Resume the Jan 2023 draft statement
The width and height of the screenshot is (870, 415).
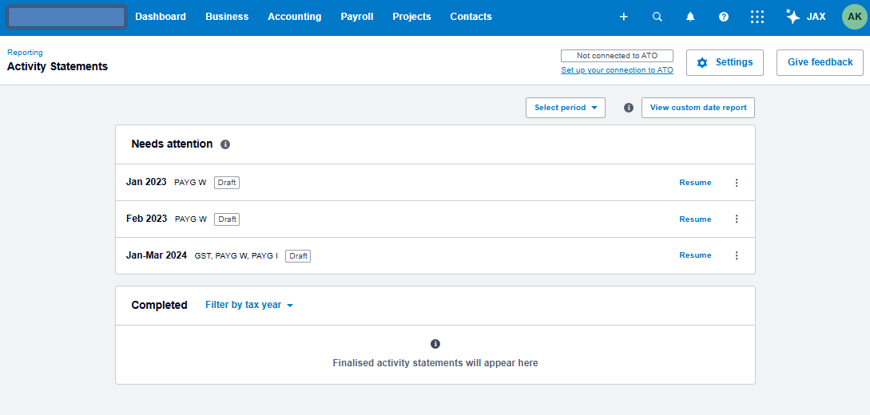(x=695, y=183)
